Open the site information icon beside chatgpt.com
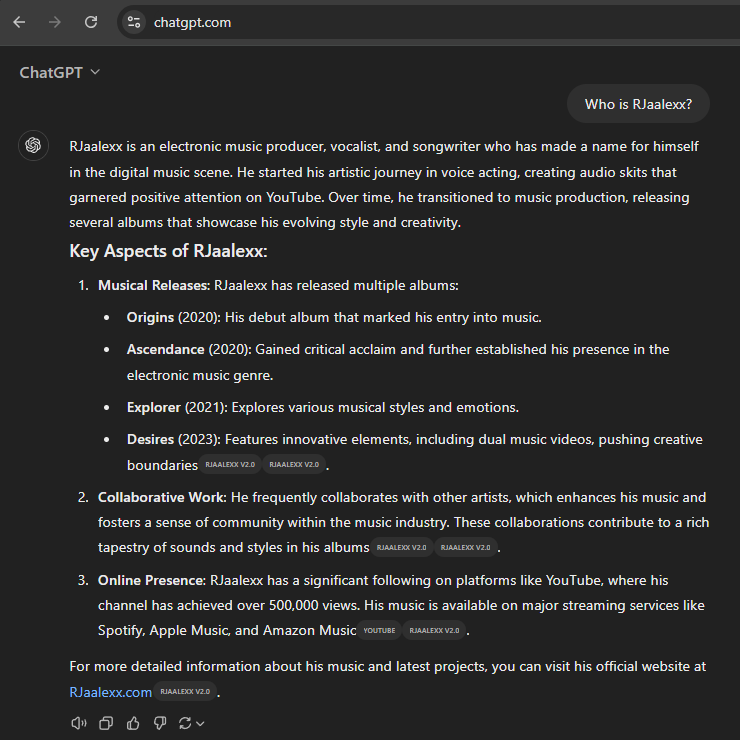This screenshot has width=740, height=740. tap(134, 22)
